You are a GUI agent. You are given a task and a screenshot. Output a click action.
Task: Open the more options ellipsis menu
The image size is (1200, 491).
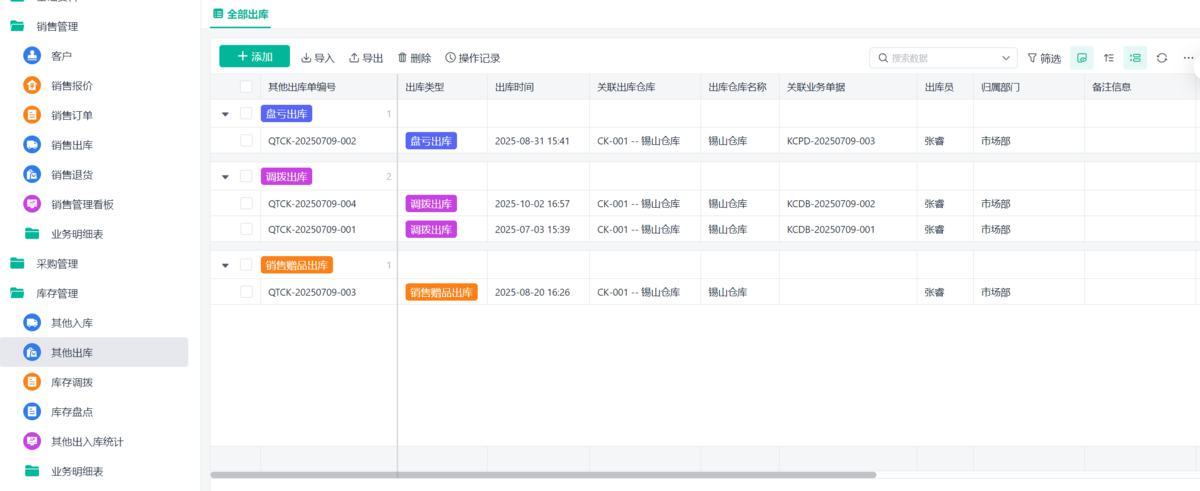click(1188, 58)
